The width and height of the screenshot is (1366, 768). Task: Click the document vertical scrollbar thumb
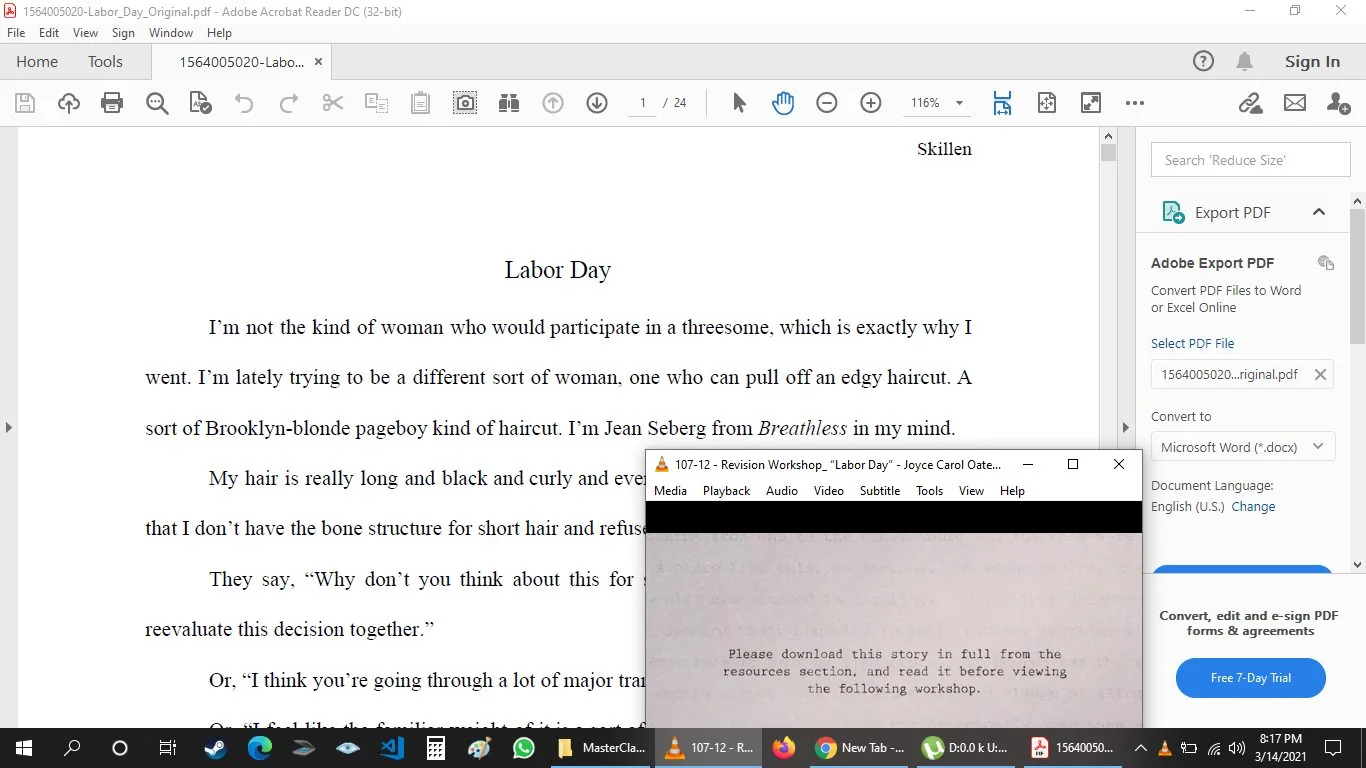[1108, 153]
